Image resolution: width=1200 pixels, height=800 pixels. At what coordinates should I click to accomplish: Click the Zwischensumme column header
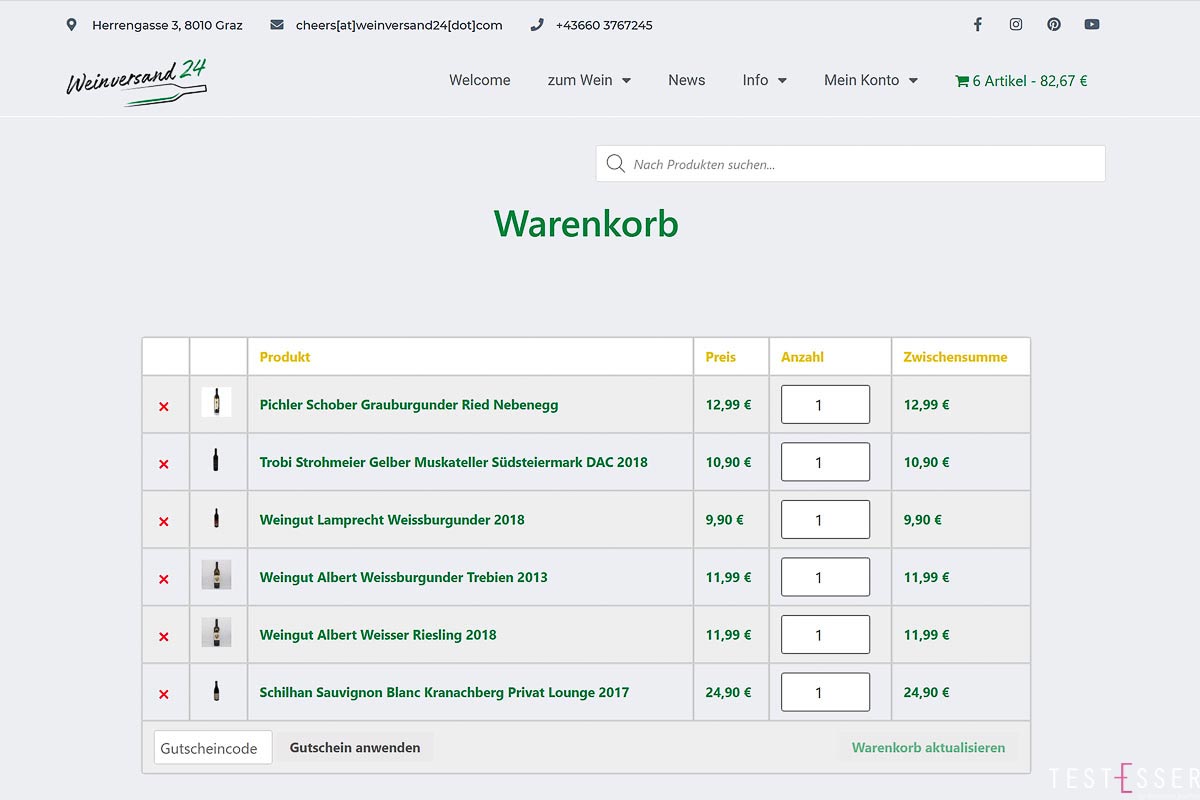[955, 357]
